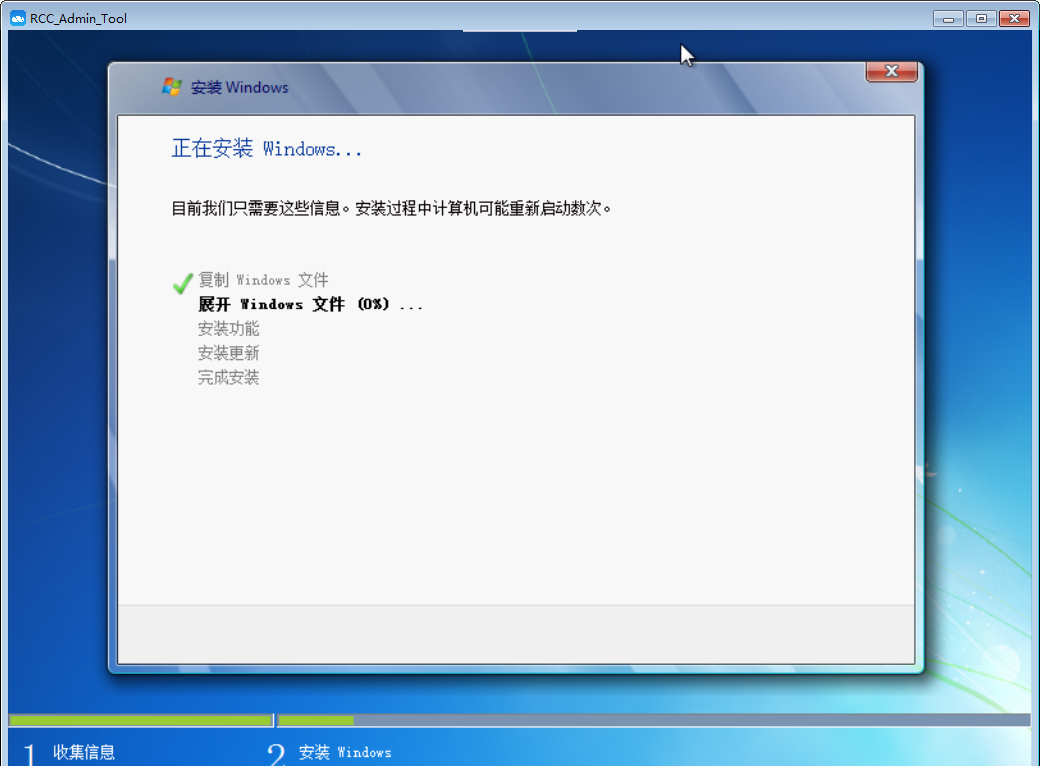Close the RCC_Admin_Tool window
The image size is (1040, 766).
coord(1014,19)
